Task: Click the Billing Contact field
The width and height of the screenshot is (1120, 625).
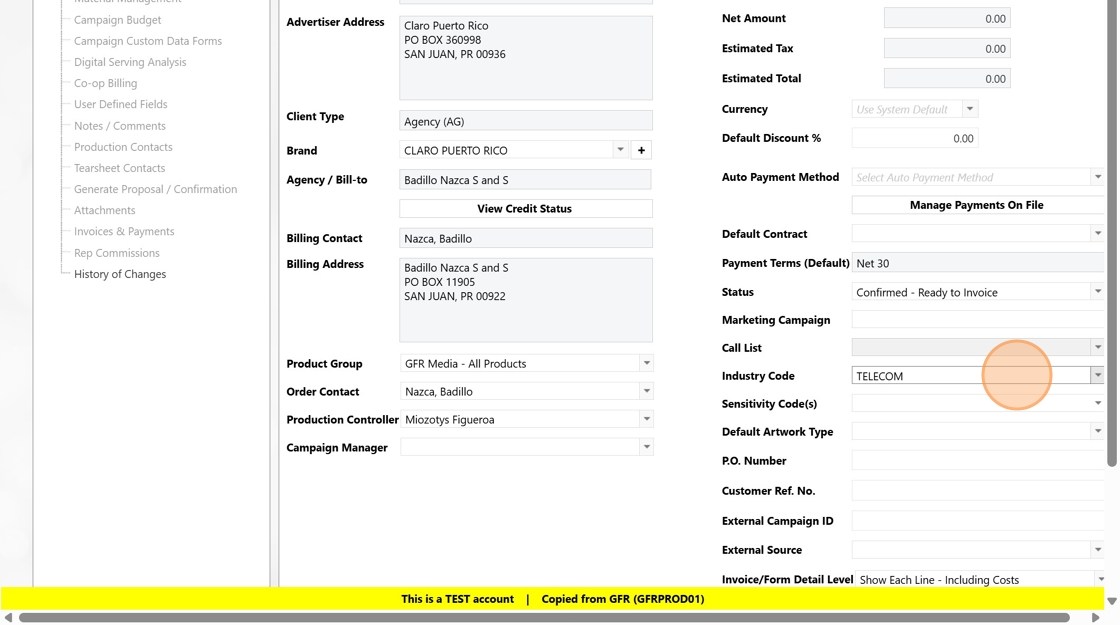Action: (x=526, y=238)
